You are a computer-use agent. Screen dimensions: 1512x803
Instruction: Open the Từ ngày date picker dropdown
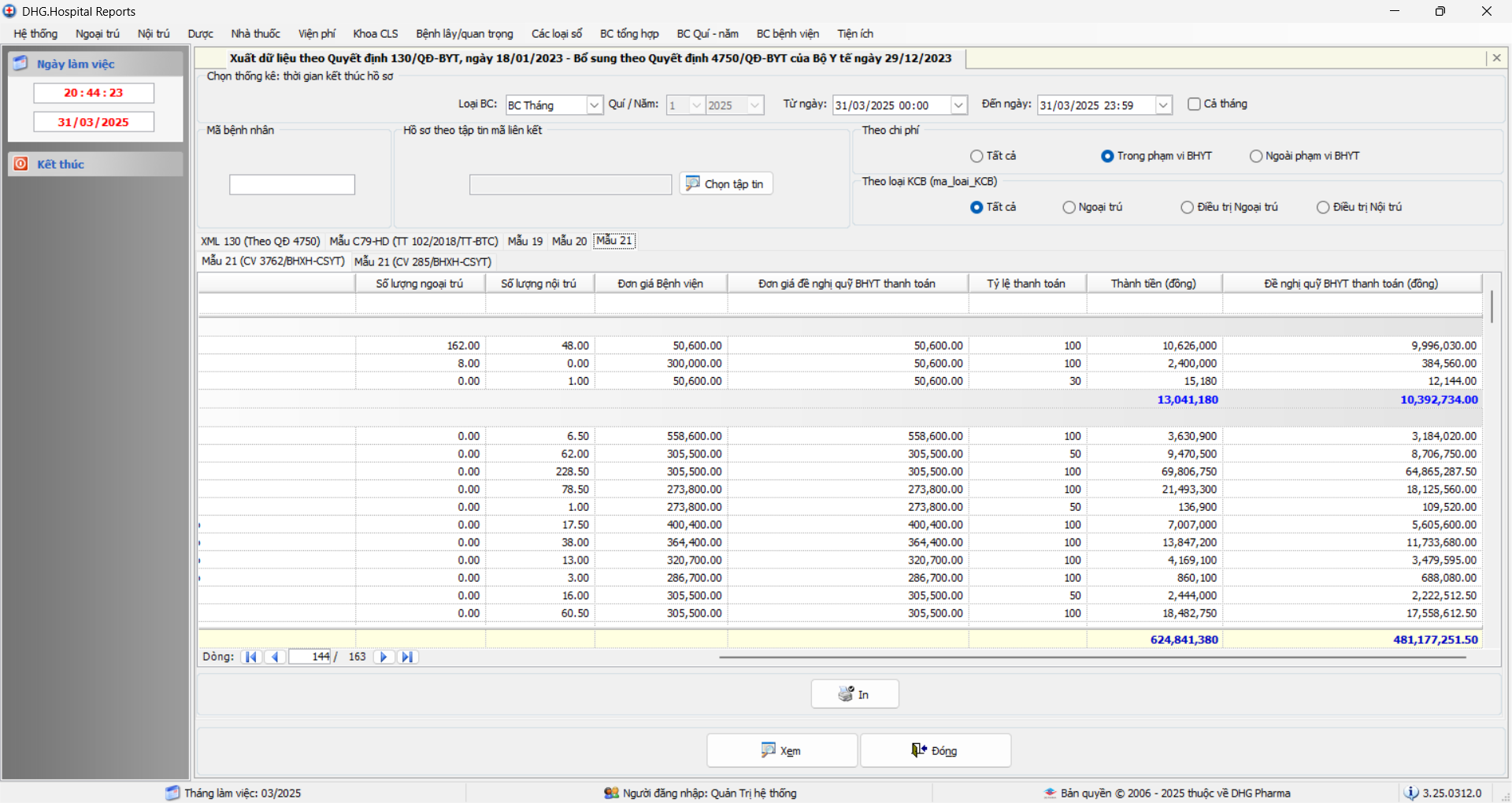[958, 105]
